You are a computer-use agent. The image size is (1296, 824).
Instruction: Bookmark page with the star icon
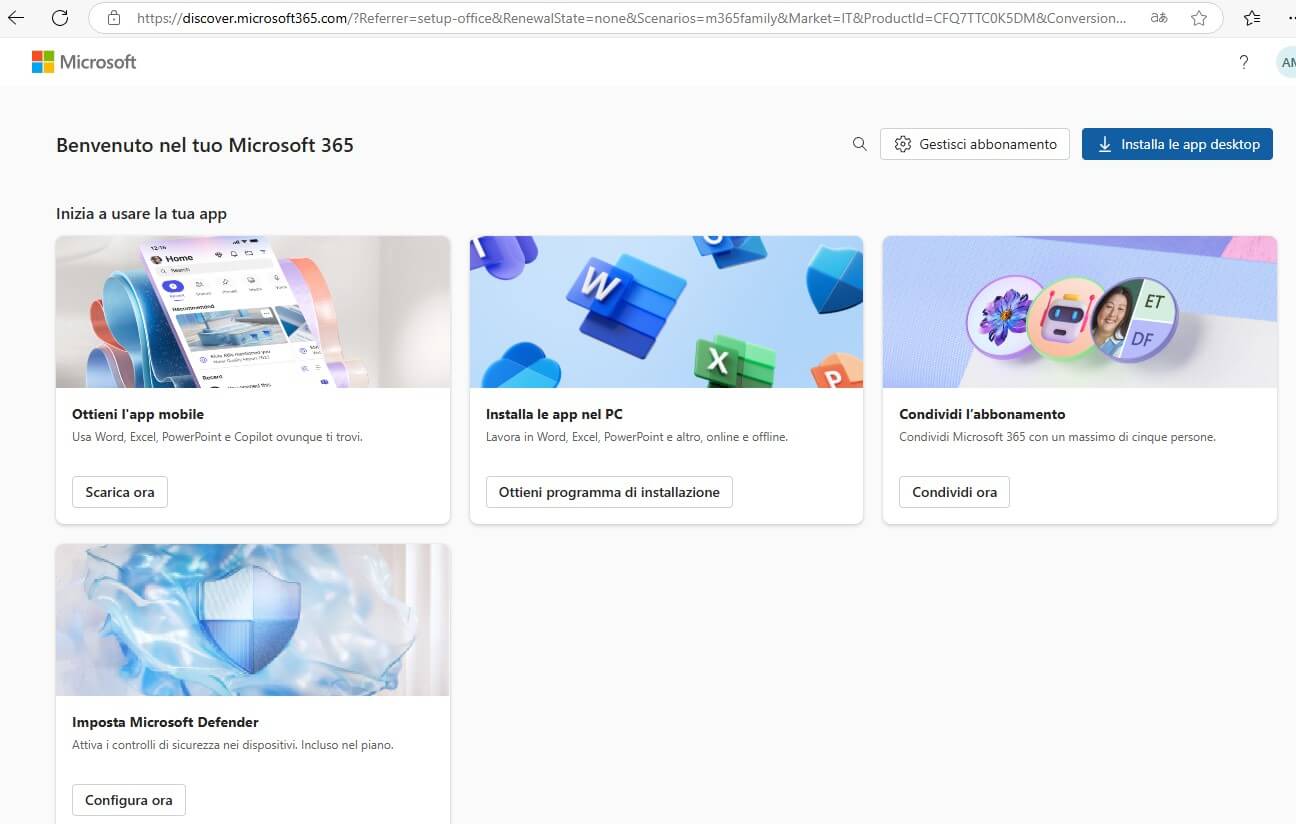[1199, 18]
